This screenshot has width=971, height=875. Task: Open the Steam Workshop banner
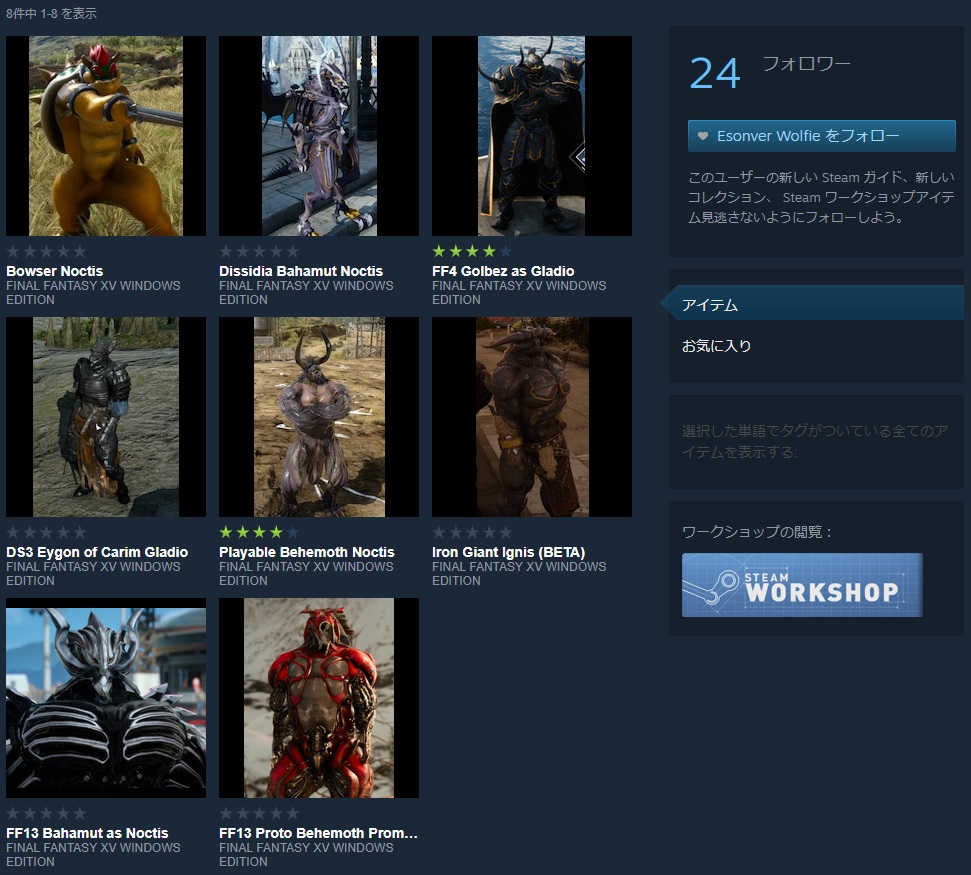pos(802,585)
